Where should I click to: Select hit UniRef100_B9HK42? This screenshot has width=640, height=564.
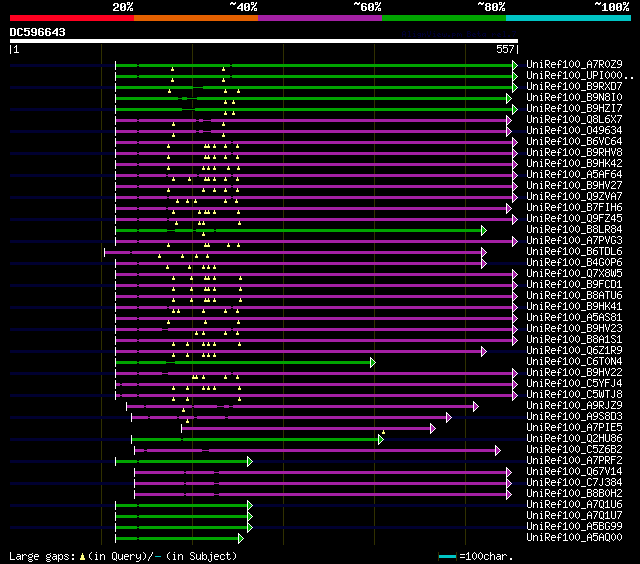coord(574,164)
